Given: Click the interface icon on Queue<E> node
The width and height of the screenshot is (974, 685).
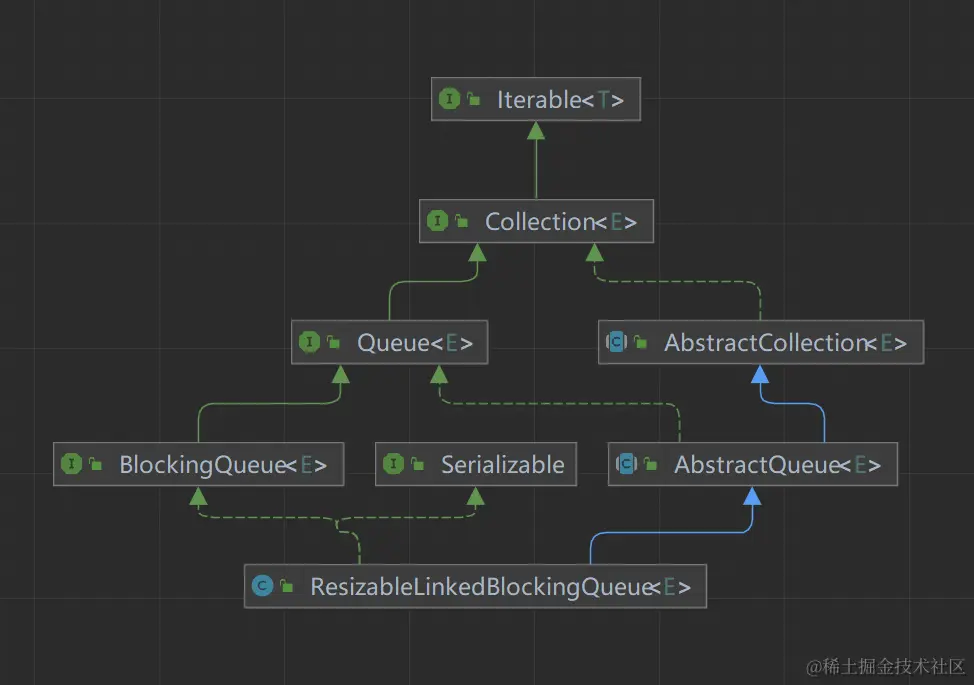Looking at the screenshot, I should coord(309,342).
